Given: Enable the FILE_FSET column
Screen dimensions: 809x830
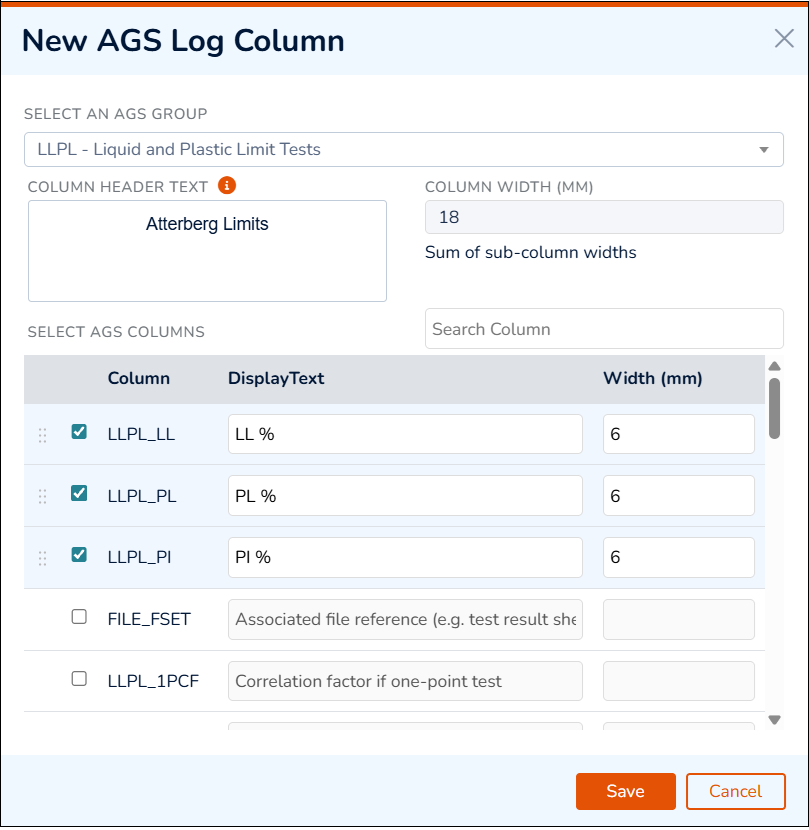Looking at the screenshot, I should tap(79, 617).
